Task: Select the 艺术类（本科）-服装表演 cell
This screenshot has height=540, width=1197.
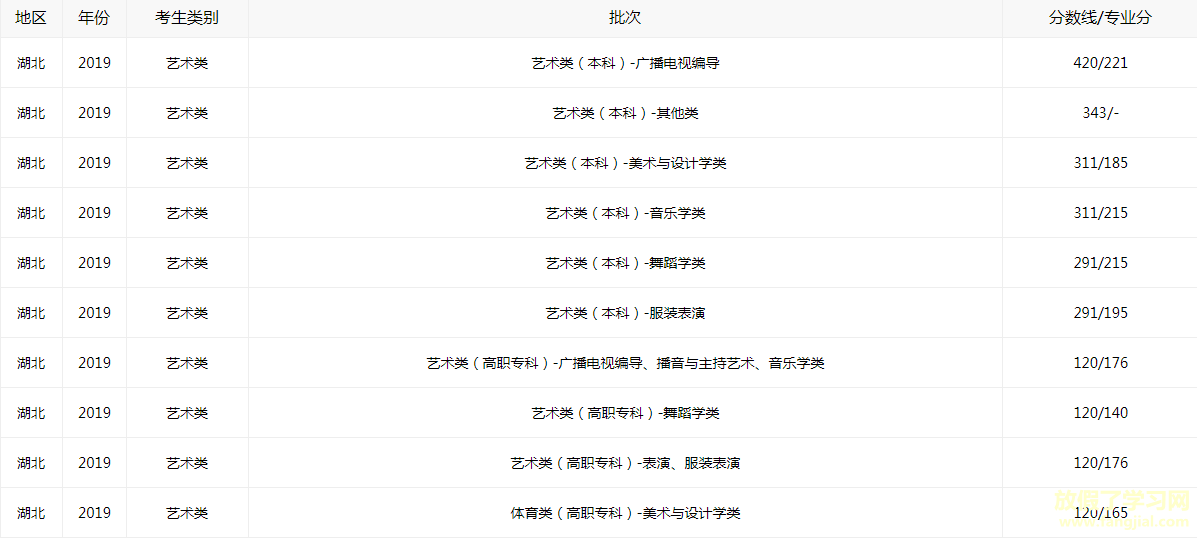Action: (625, 312)
